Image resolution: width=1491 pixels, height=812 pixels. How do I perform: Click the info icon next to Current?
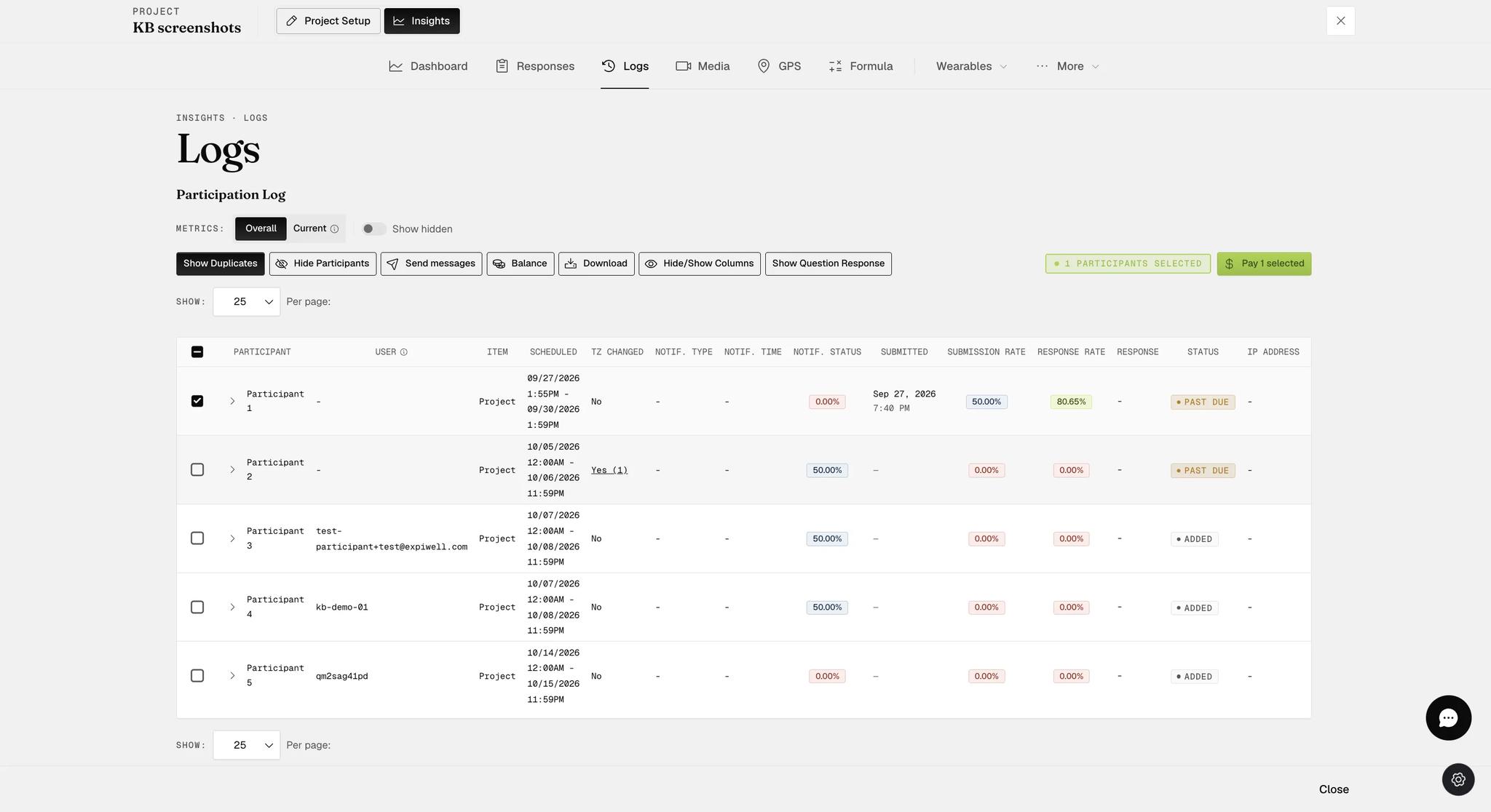334,229
